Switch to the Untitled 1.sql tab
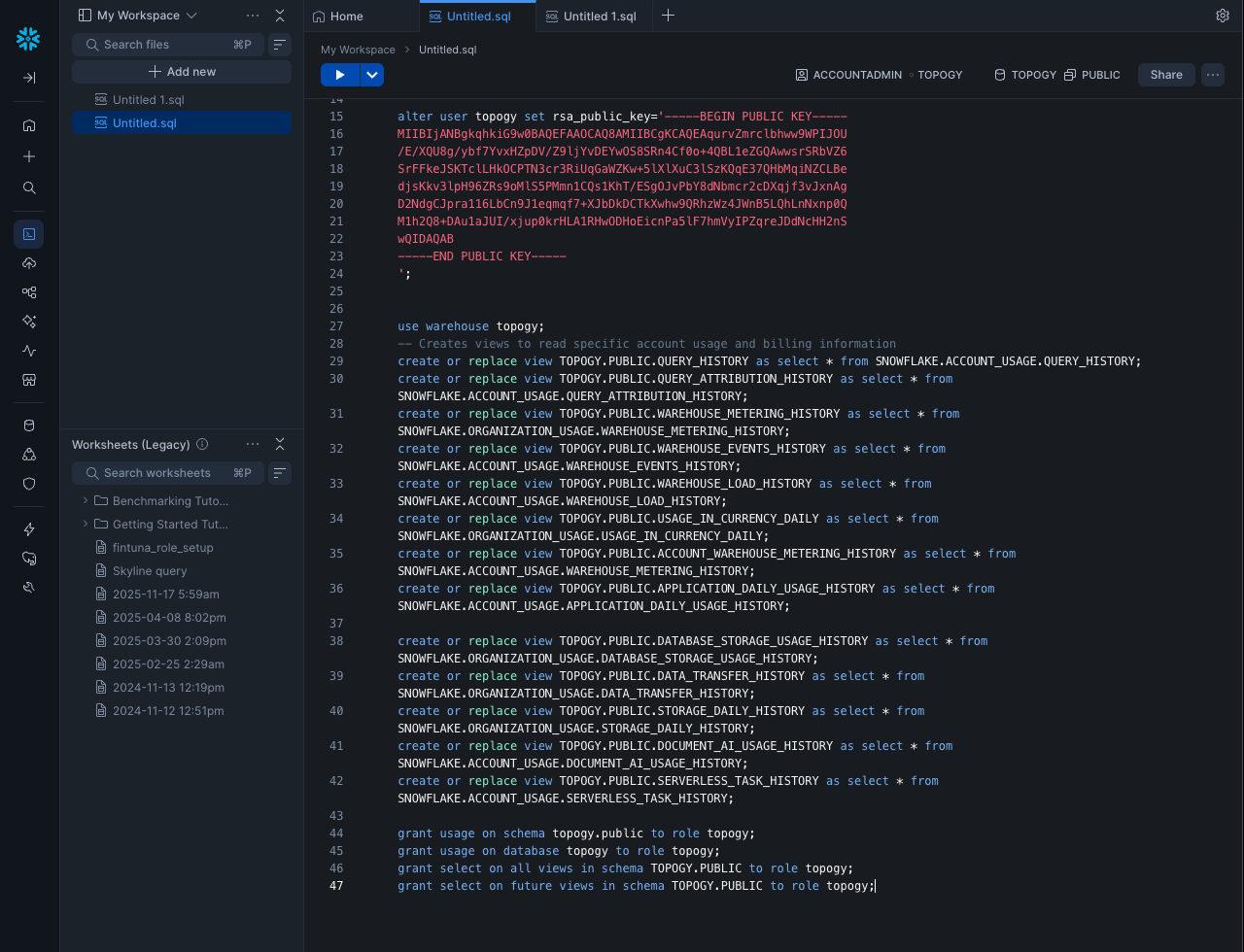Viewport: 1244px width, 952px height. [592, 16]
